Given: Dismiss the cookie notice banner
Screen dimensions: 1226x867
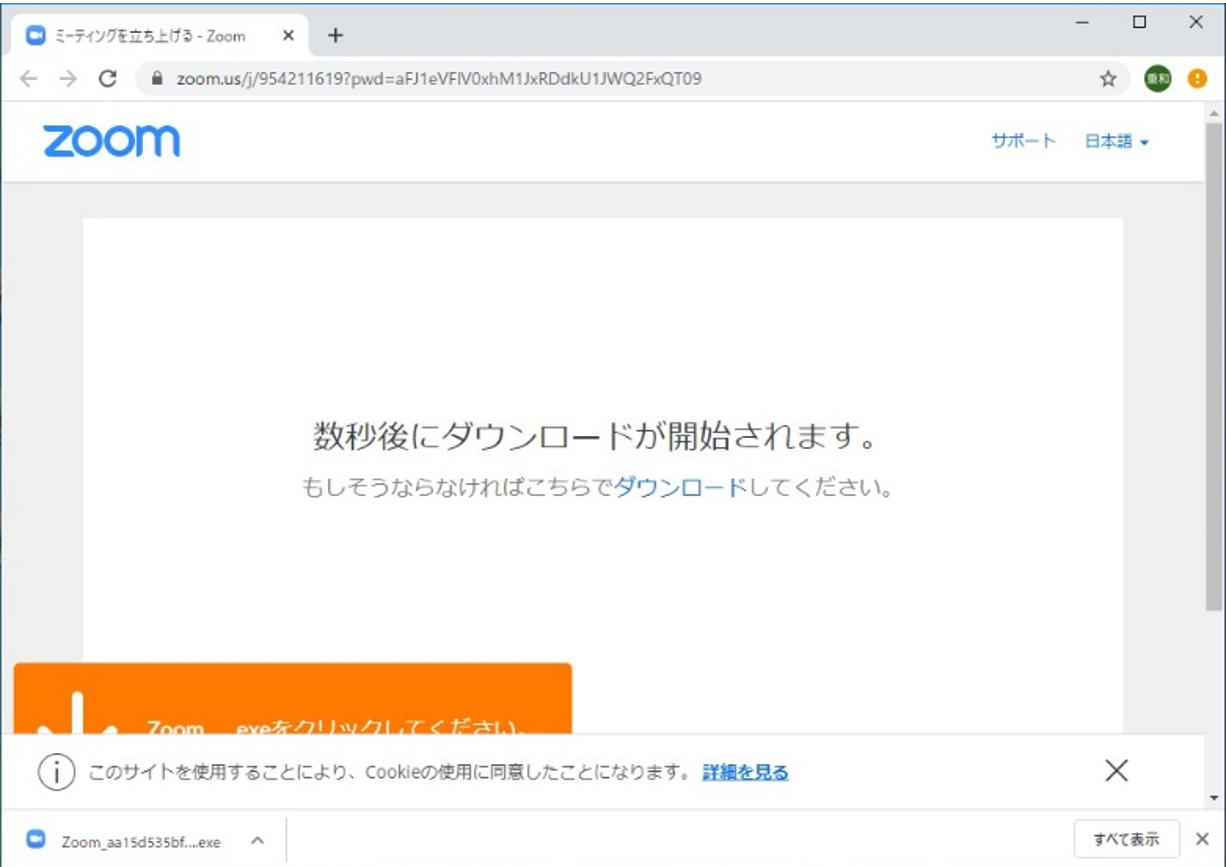Looking at the screenshot, I should [1116, 770].
